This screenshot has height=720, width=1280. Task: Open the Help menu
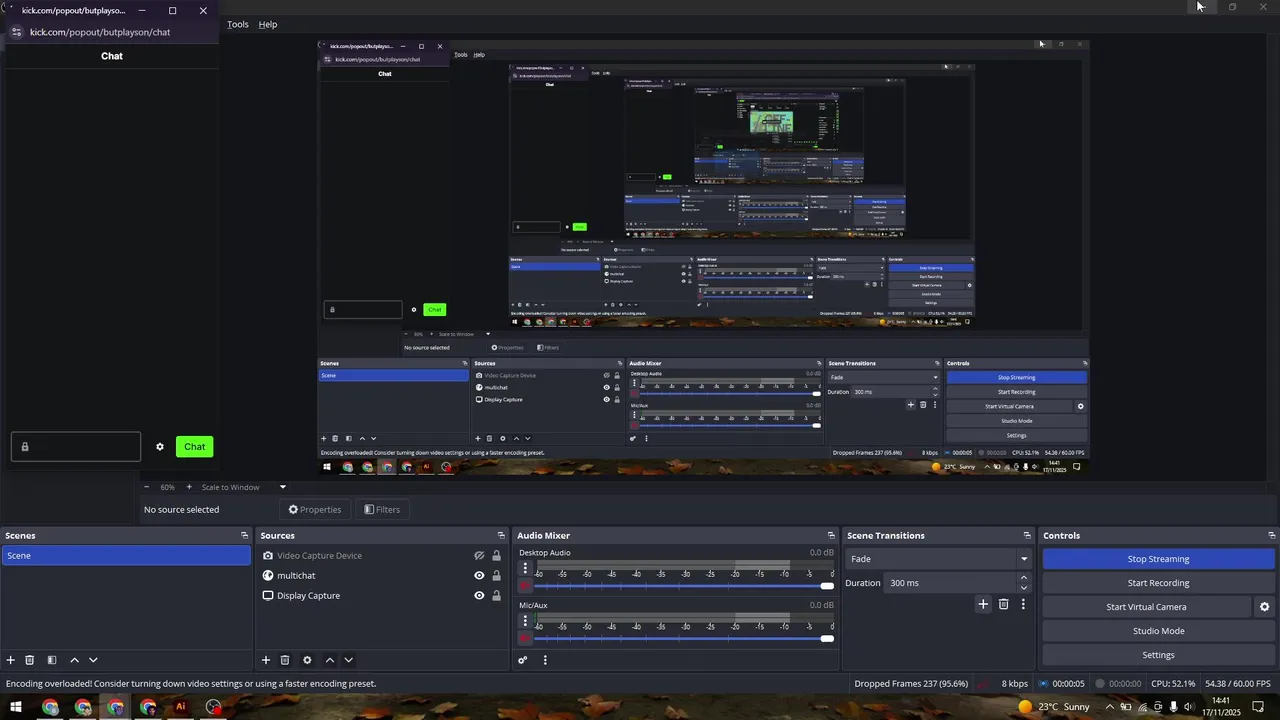coord(268,24)
